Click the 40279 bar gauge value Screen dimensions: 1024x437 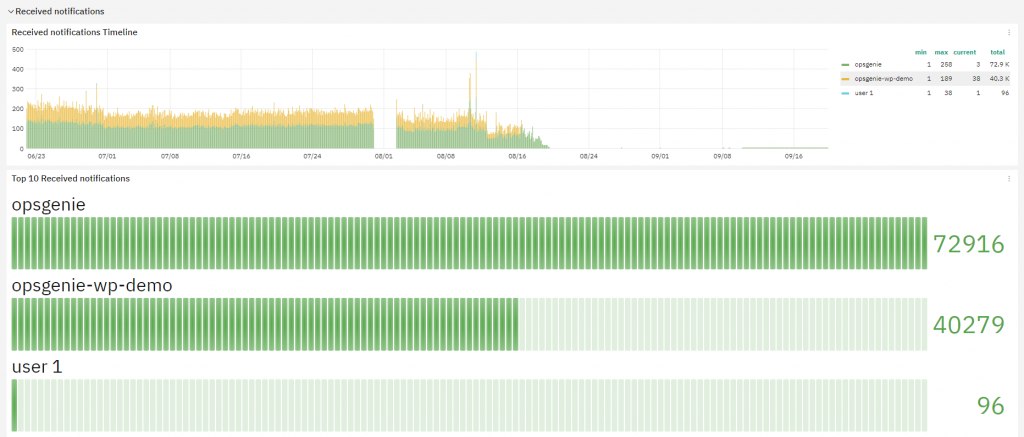[x=968, y=325]
